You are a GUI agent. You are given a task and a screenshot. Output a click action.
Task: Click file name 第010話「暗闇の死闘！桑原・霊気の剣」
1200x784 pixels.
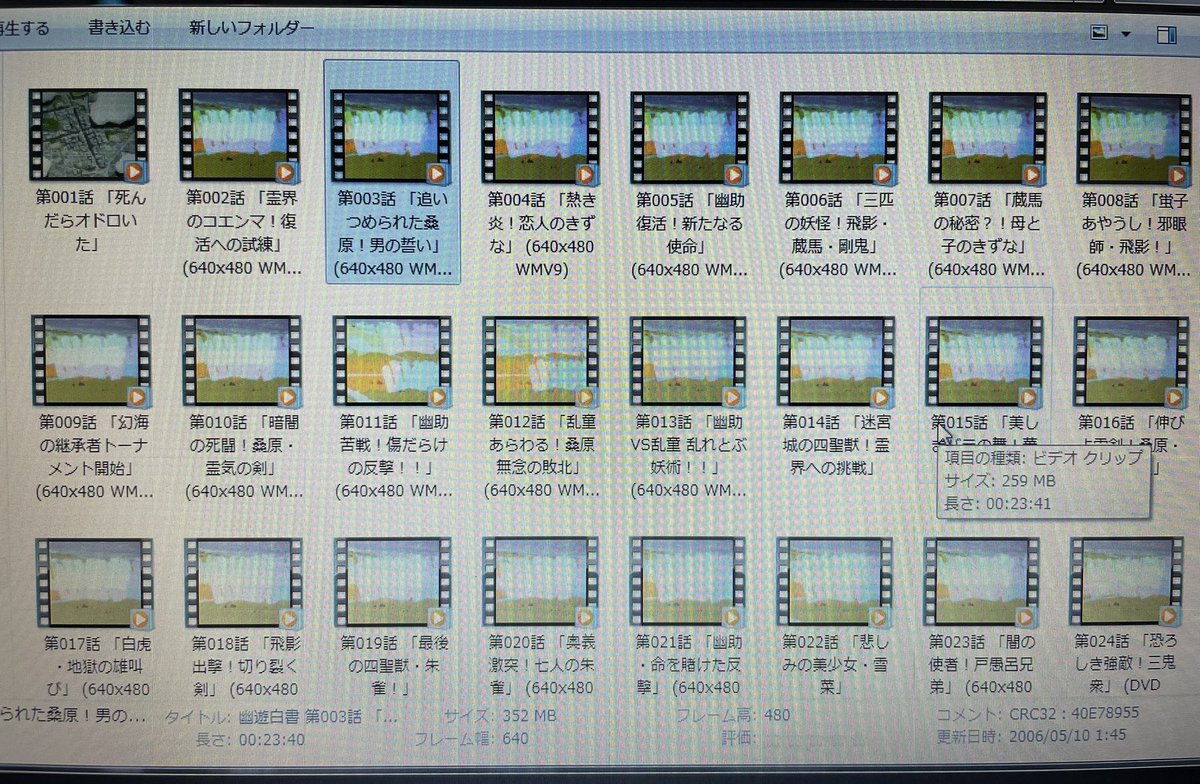[242, 456]
